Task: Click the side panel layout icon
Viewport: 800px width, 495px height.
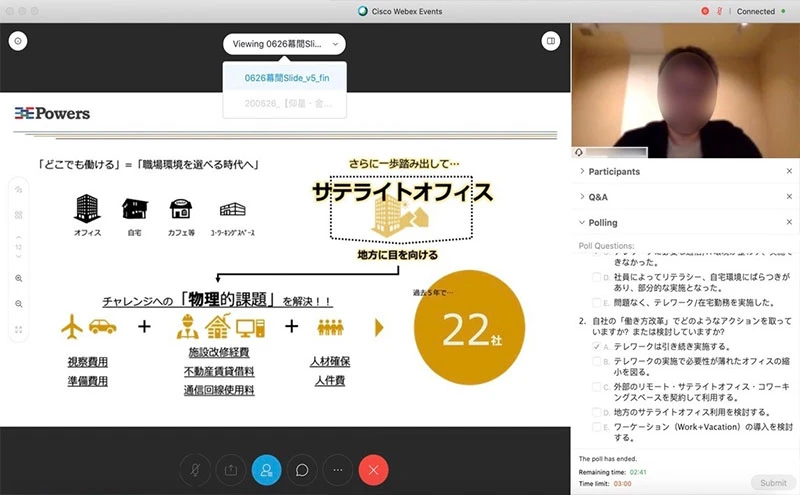Action: pyautogui.click(x=549, y=42)
